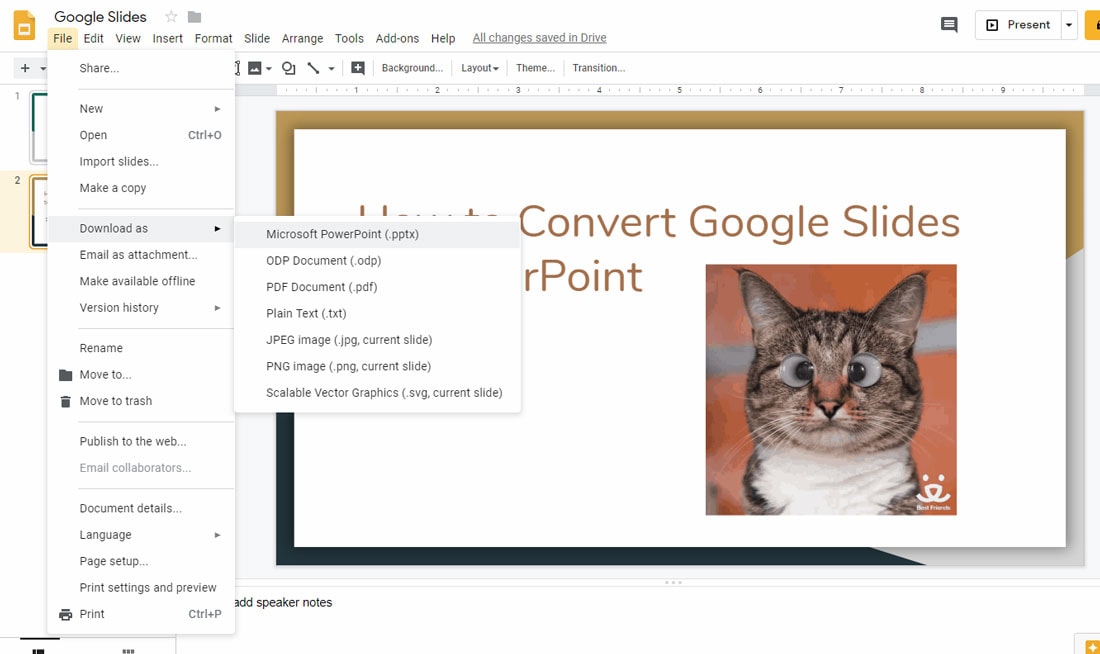Click the insert image toolbar icon
Image resolution: width=1100 pixels, height=654 pixels.
pyautogui.click(x=255, y=68)
